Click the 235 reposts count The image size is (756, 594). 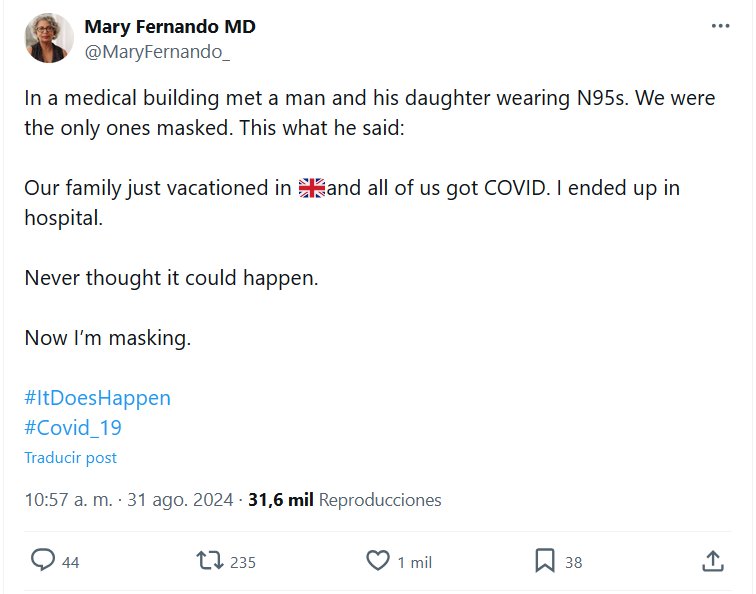tap(243, 563)
